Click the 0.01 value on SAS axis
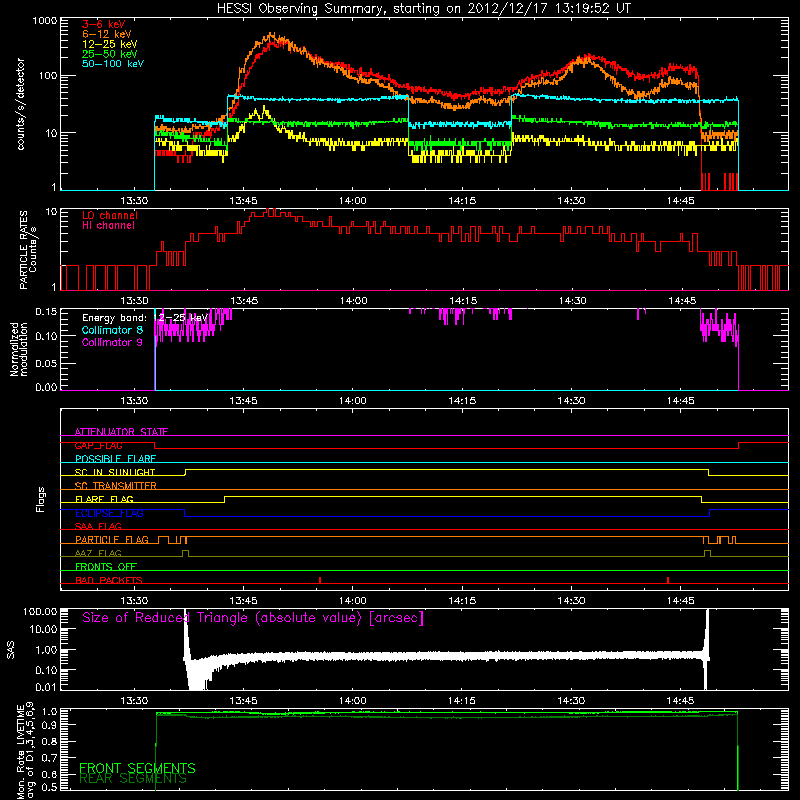Image resolution: width=800 pixels, height=800 pixels. pyautogui.click(x=46, y=687)
